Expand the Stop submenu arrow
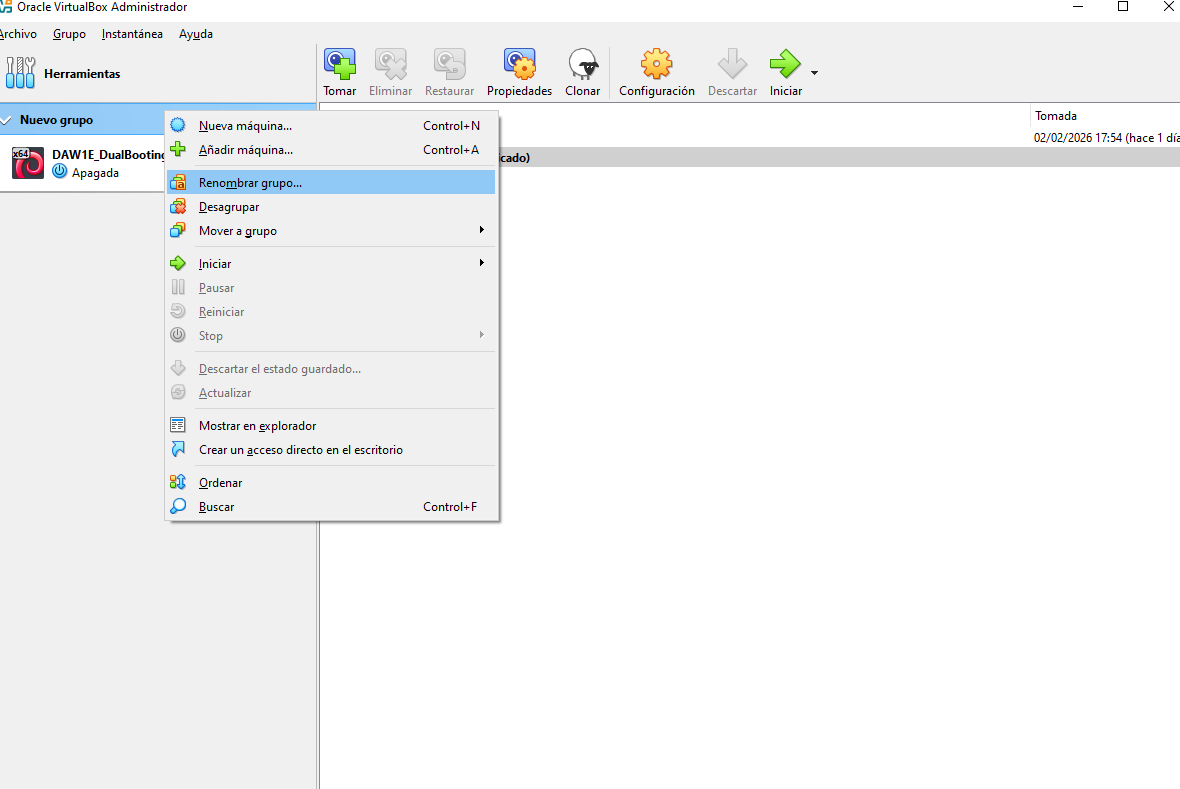 click(x=482, y=335)
